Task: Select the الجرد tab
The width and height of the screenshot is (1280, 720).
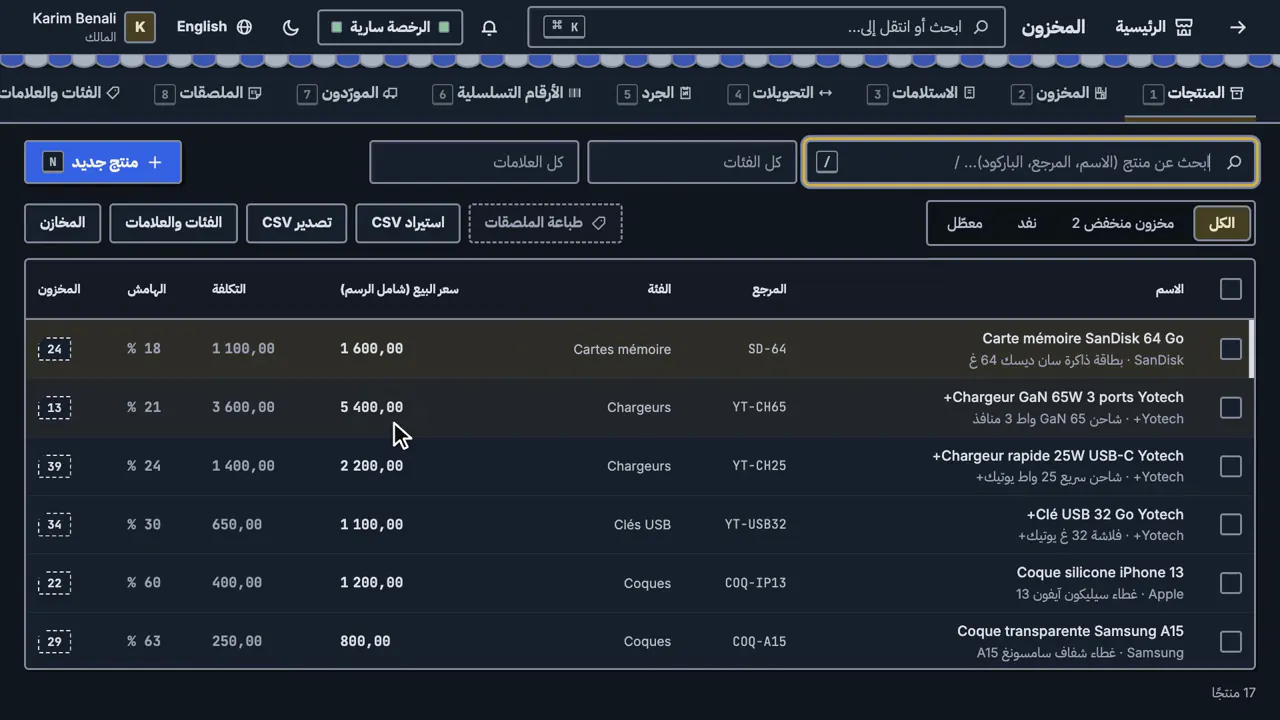Action: point(655,93)
